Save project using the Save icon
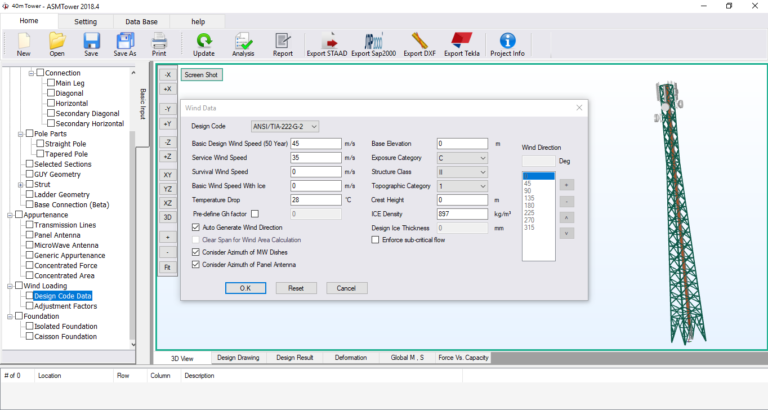The height and width of the screenshot is (410, 768). point(91,45)
